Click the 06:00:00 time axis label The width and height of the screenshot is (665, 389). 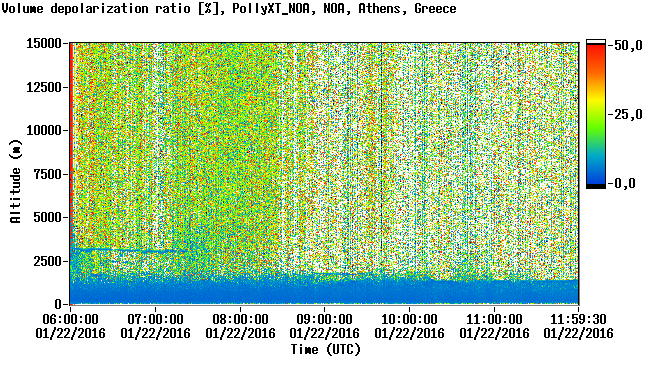70,319
